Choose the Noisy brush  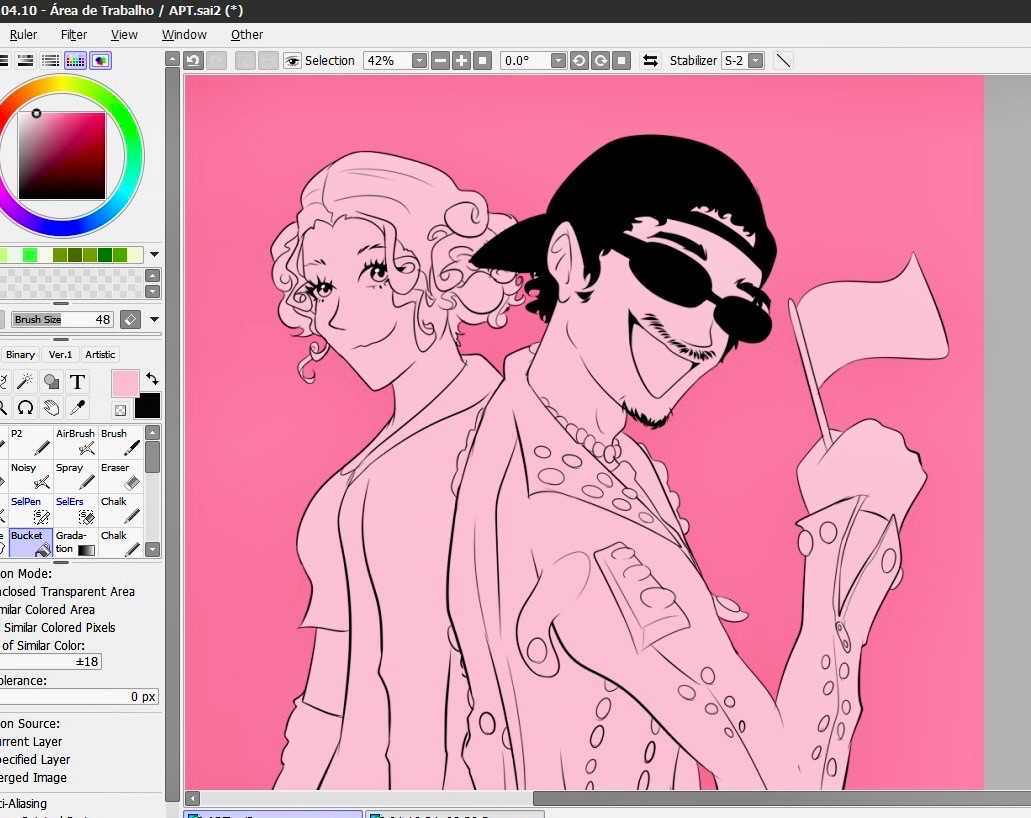pos(30,476)
